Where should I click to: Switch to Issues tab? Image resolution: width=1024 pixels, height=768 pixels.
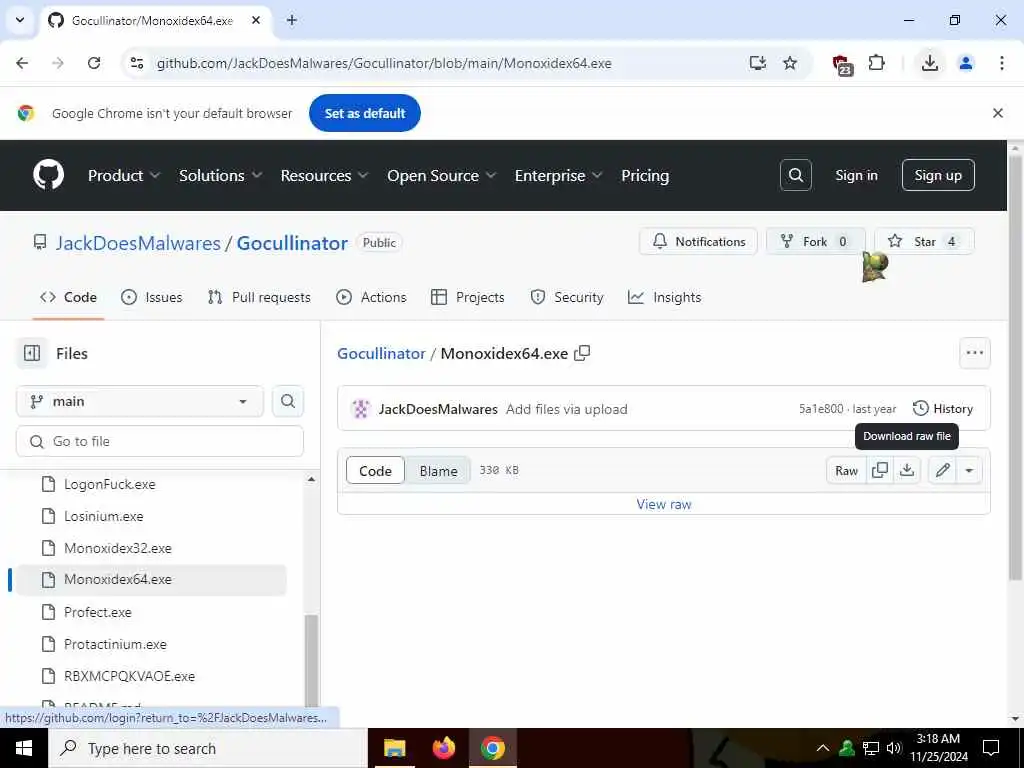[152, 297]
